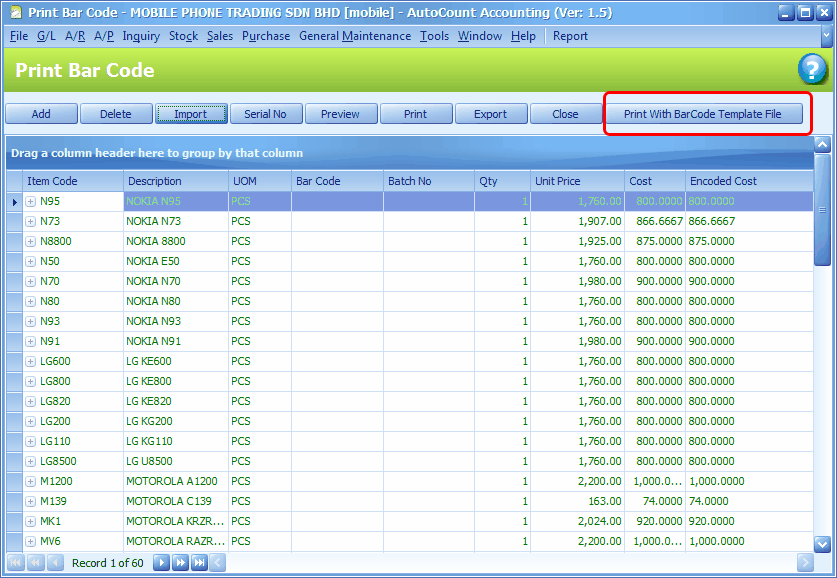Open the Serial No button
The image size is (837, 578).
coord(265,114)
